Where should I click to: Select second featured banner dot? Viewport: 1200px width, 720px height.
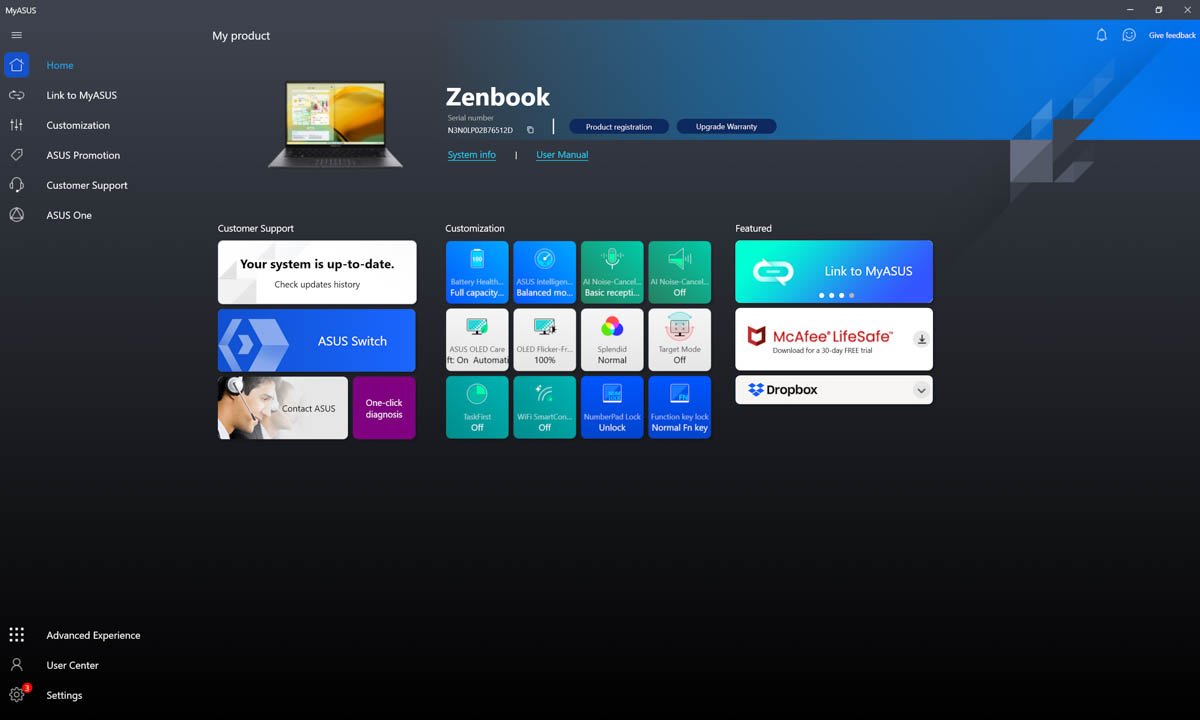tap(831, 296)
